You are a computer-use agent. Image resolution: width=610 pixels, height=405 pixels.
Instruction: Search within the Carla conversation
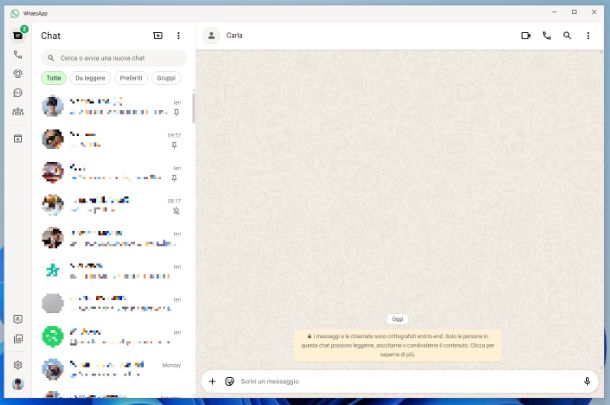tap(567, 35)
